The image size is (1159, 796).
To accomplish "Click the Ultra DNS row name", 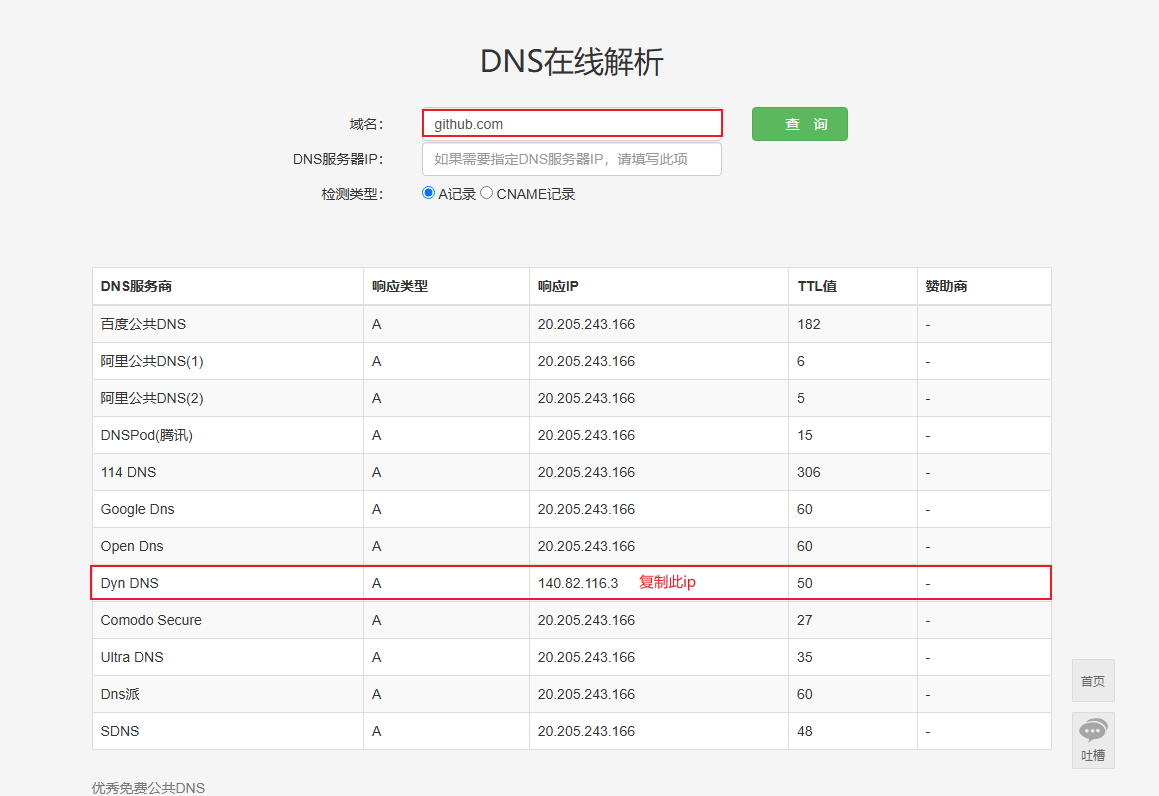I will (132, 657).
